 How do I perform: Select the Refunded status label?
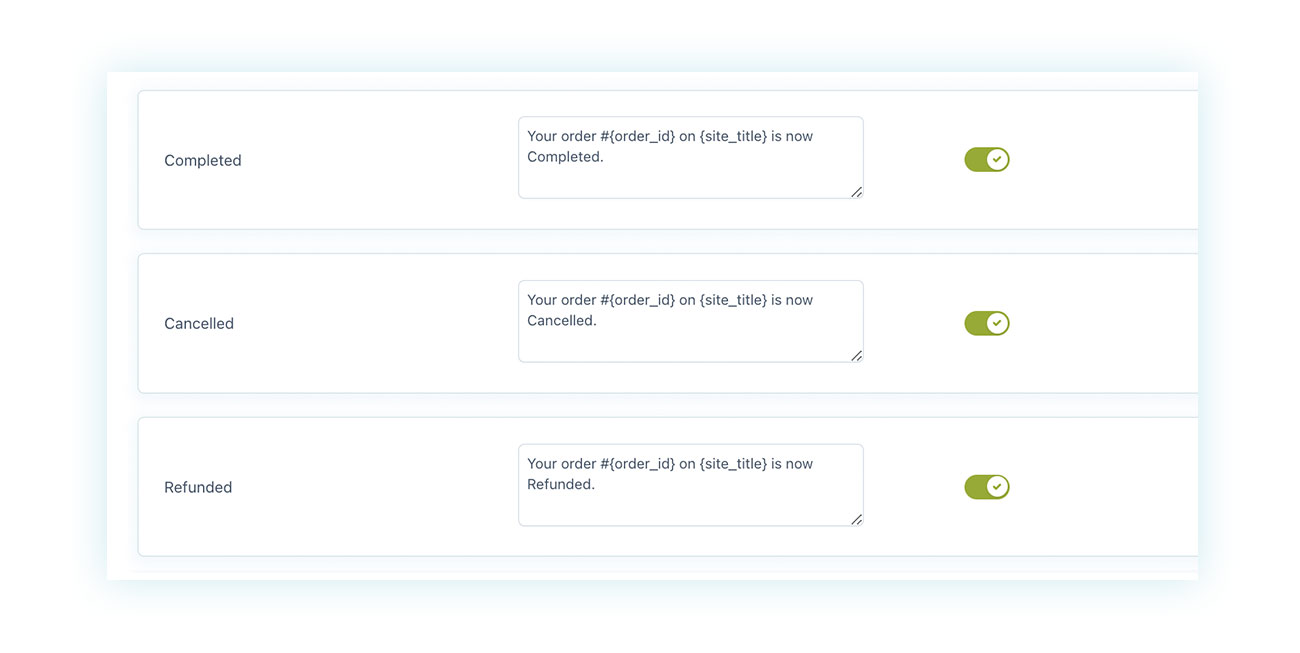pyautogui.click(x=198, y=488)
